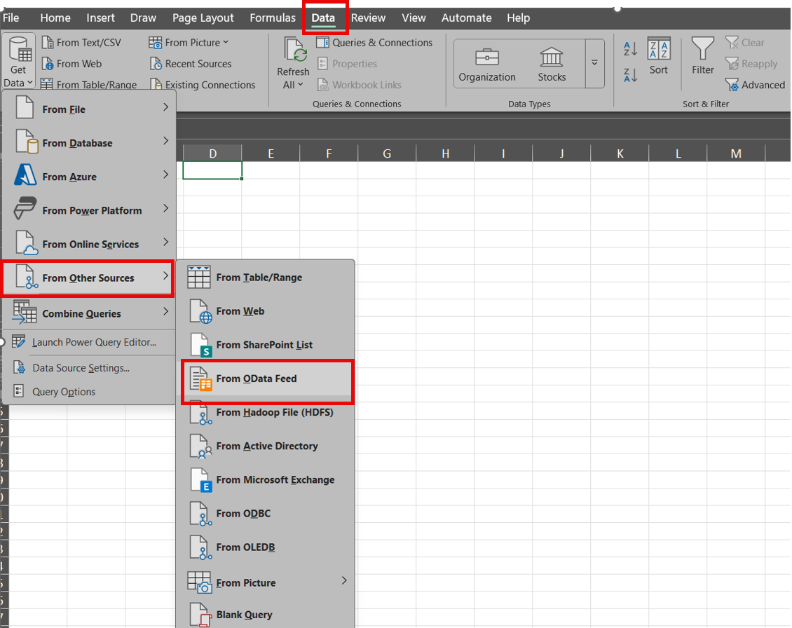
Task: Expand the Combine Queries submenu
Action: (89, 313)
